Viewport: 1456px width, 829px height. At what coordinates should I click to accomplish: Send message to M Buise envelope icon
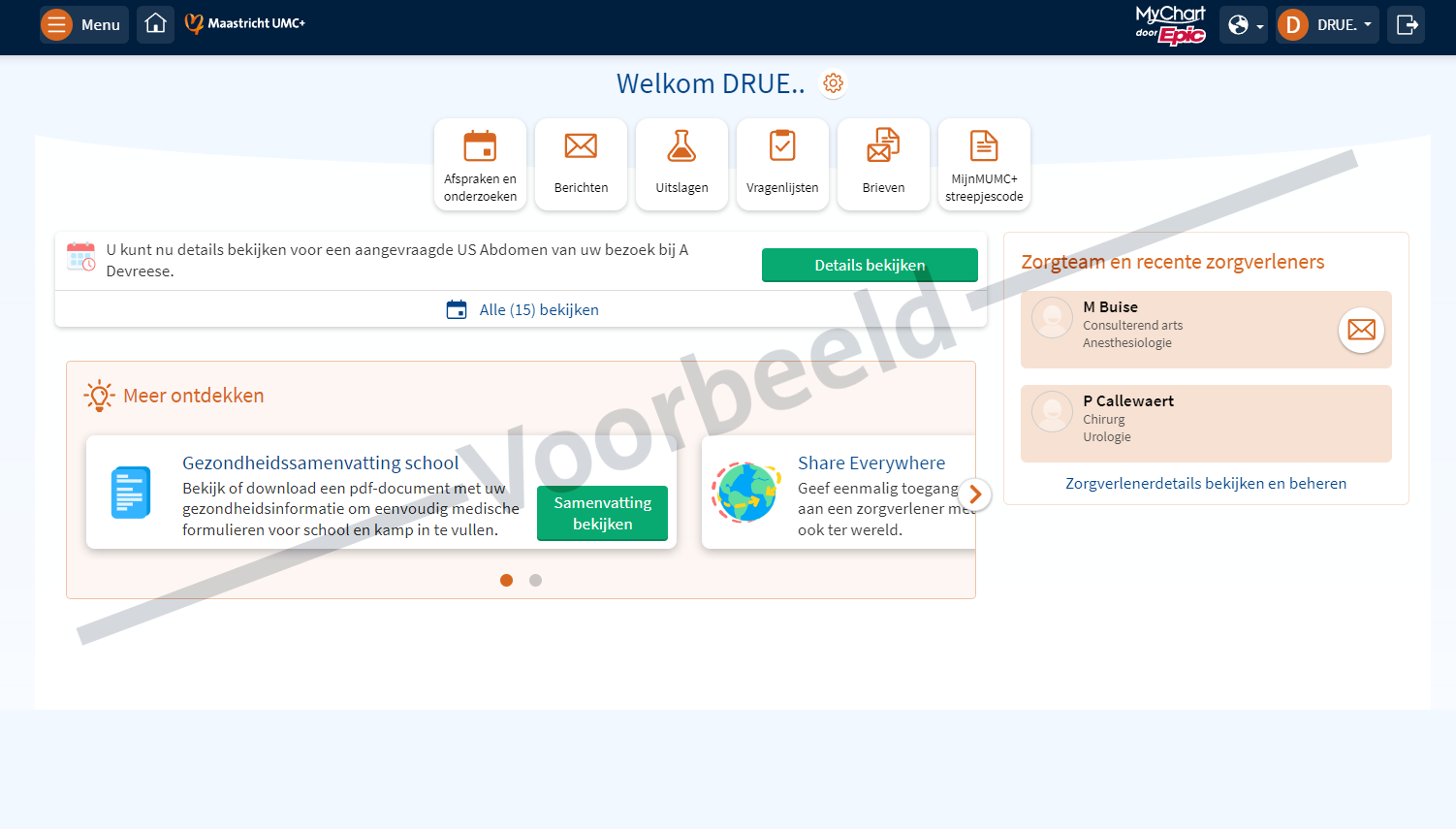1361,330
